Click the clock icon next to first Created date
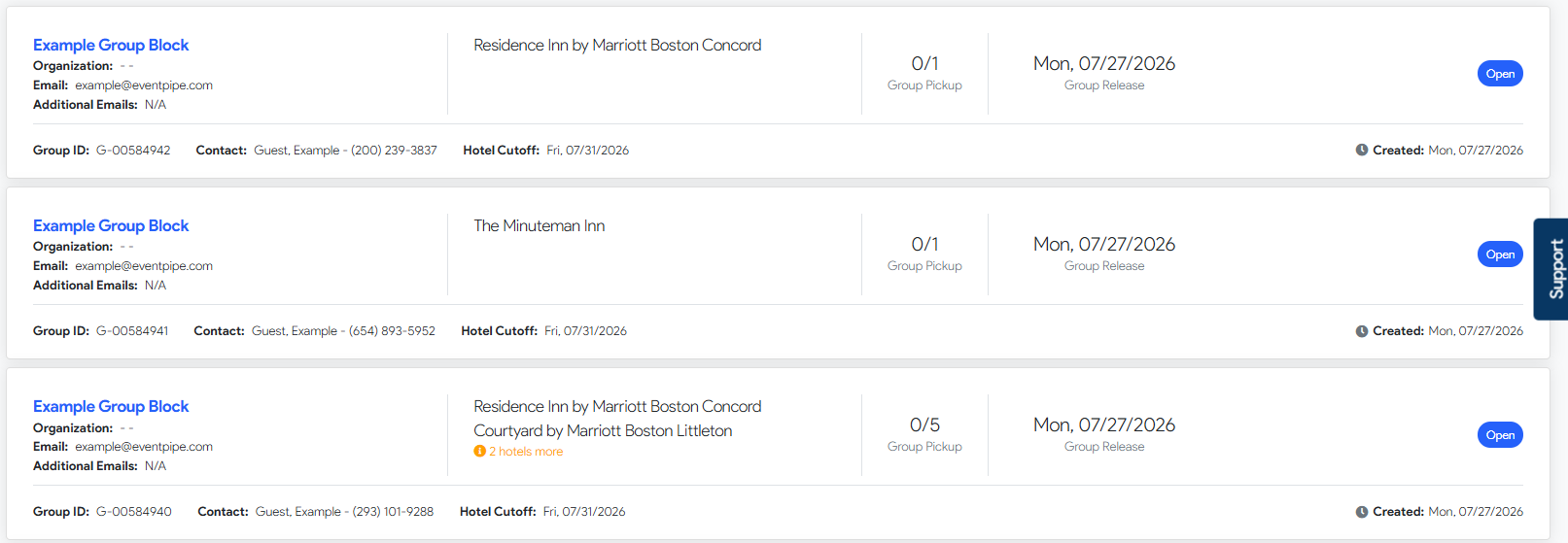This screenshot has width=1568, height=543. click(x=1362, y=151)
